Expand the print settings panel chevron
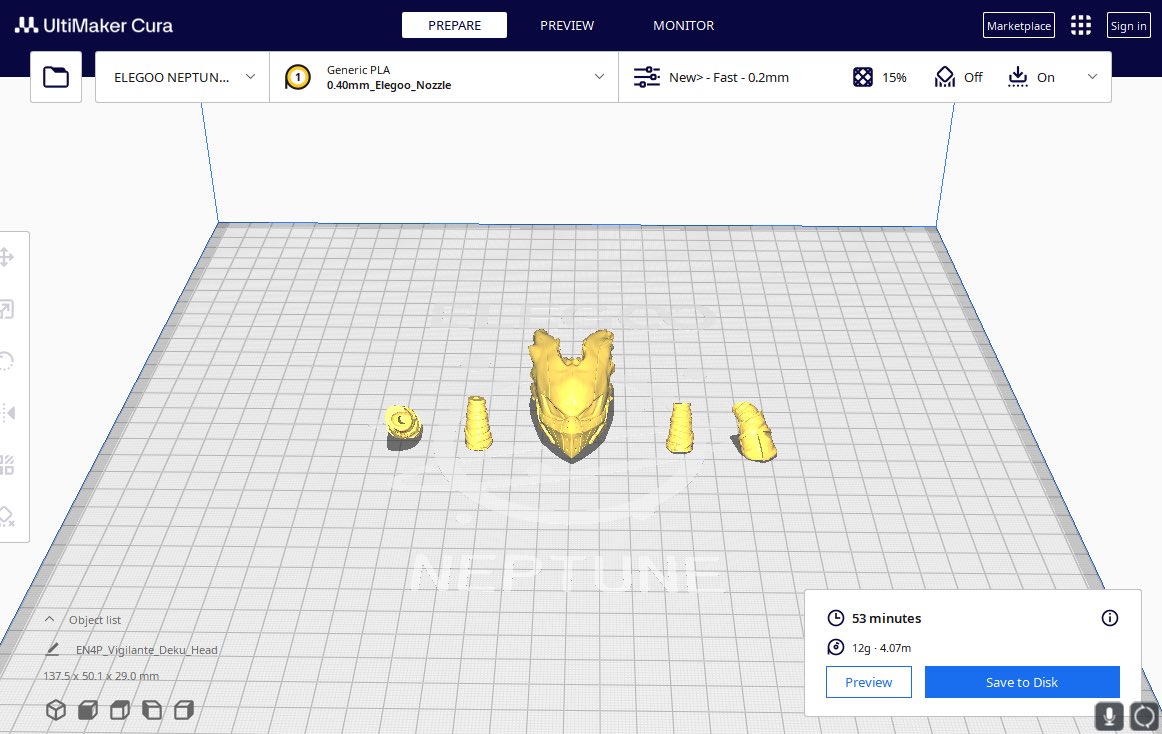 (x=1092, y=76)
